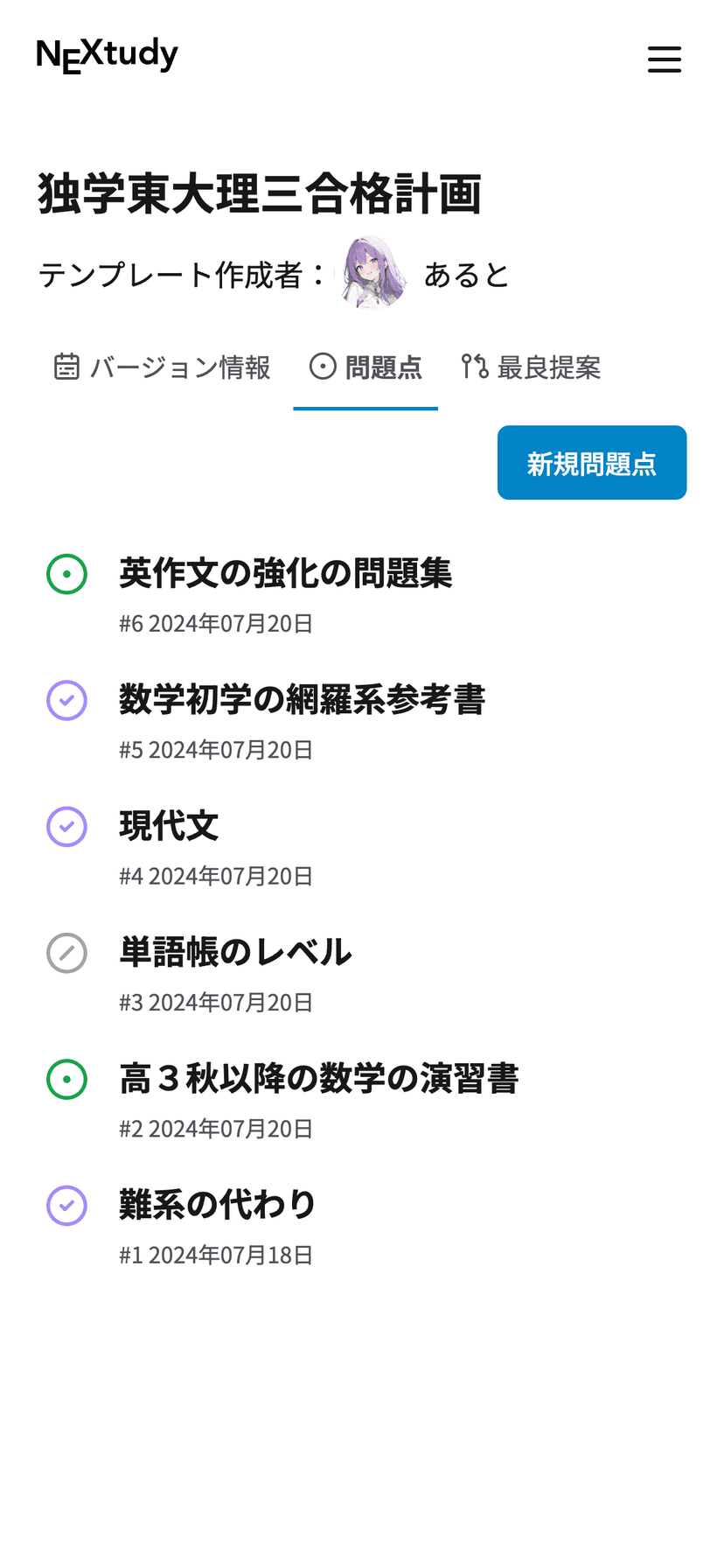Screen dimensions: 724x1568
Task: Click the template author's avatar image
Action: click(375, 274)
